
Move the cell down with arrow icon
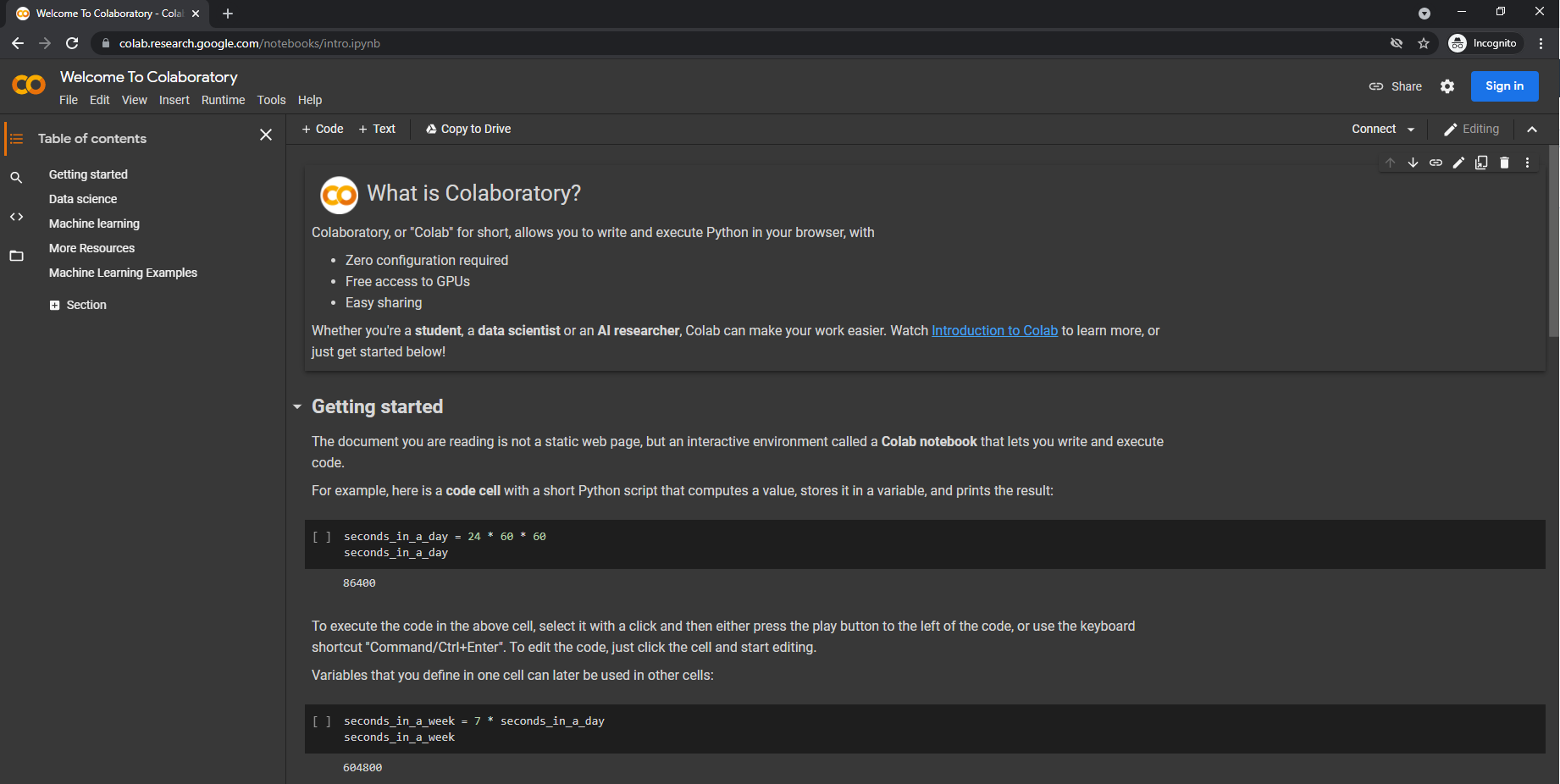[1413, 163]
